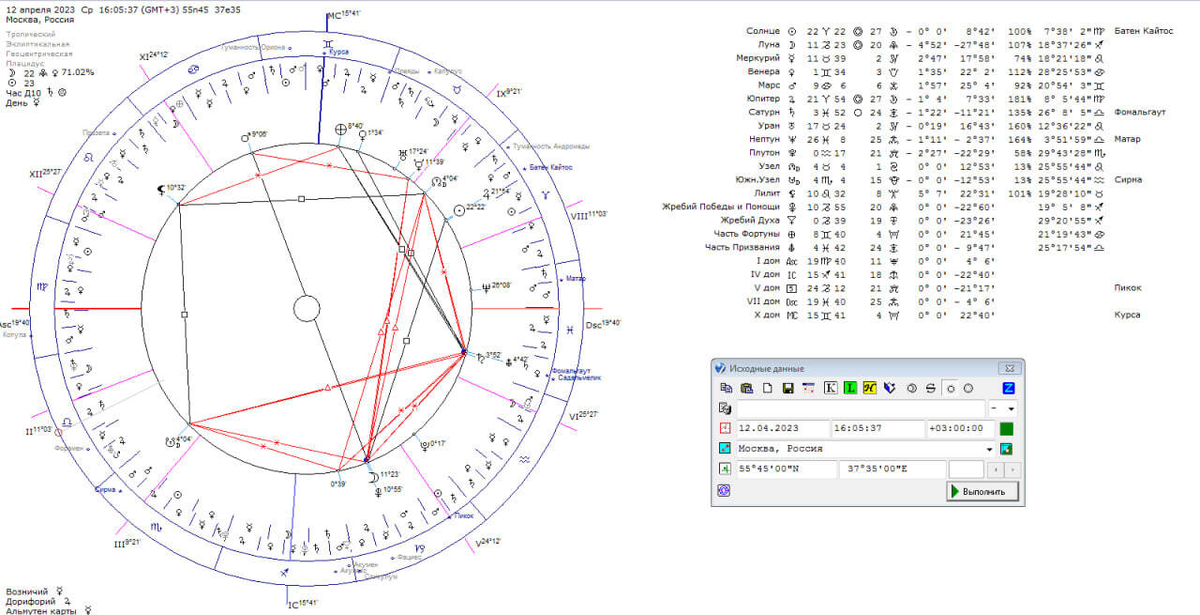Click the name database icon beside the empty name field
This screenshot has width=1200, height=615.
(725, 409)
